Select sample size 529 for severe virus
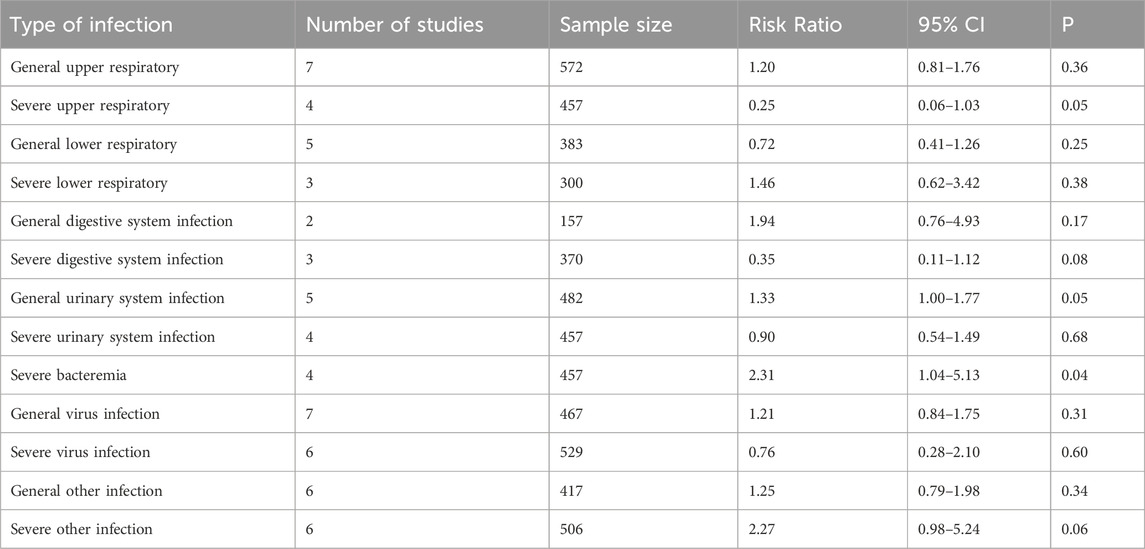 pos(571,453)
